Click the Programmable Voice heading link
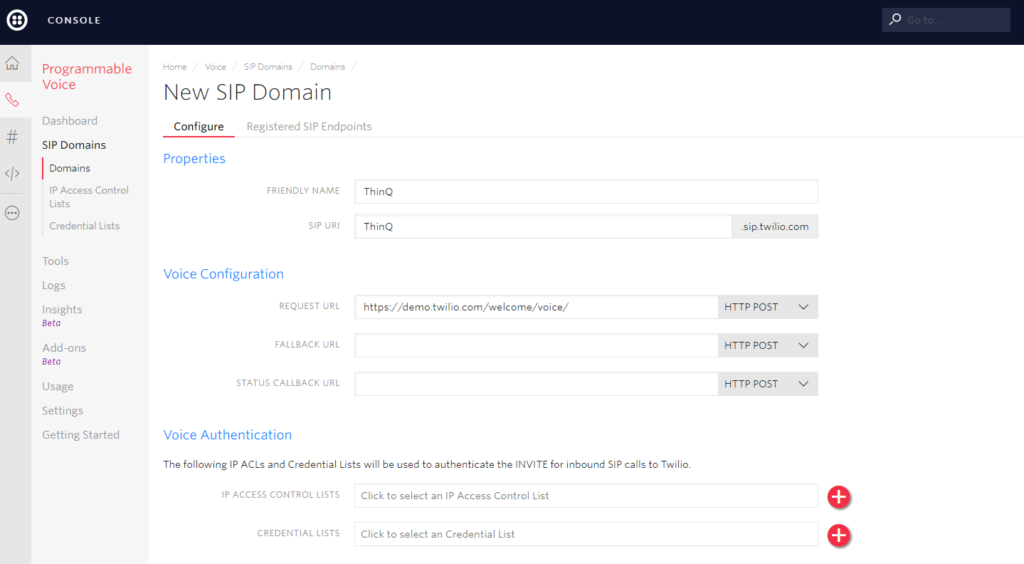This screenshot has width=1024, height=564. [87, 76]
